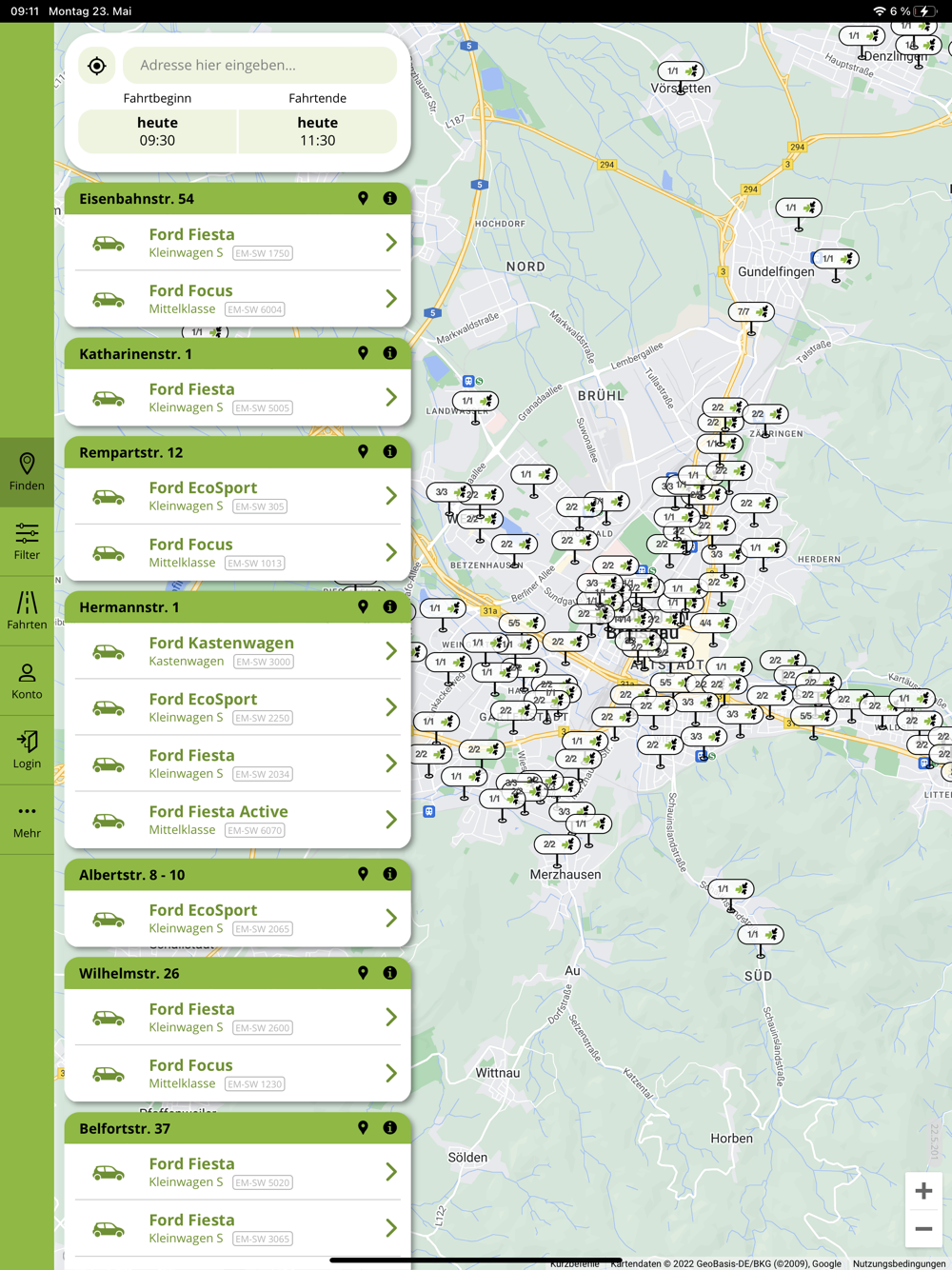Screen dimensions: 952x1270
Task: Open info for Belfortstr. 37
Action: (389, 1127)
